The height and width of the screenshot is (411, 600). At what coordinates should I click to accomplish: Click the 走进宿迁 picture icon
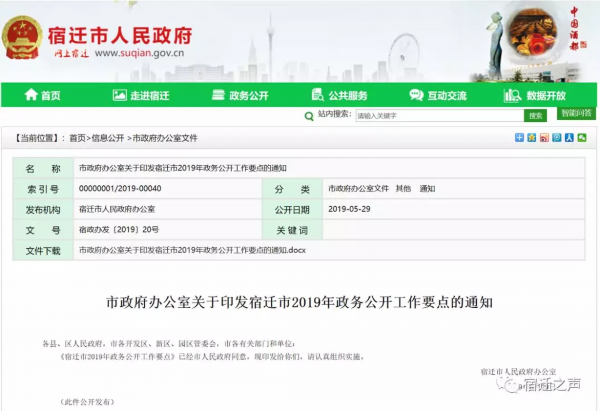118,95
